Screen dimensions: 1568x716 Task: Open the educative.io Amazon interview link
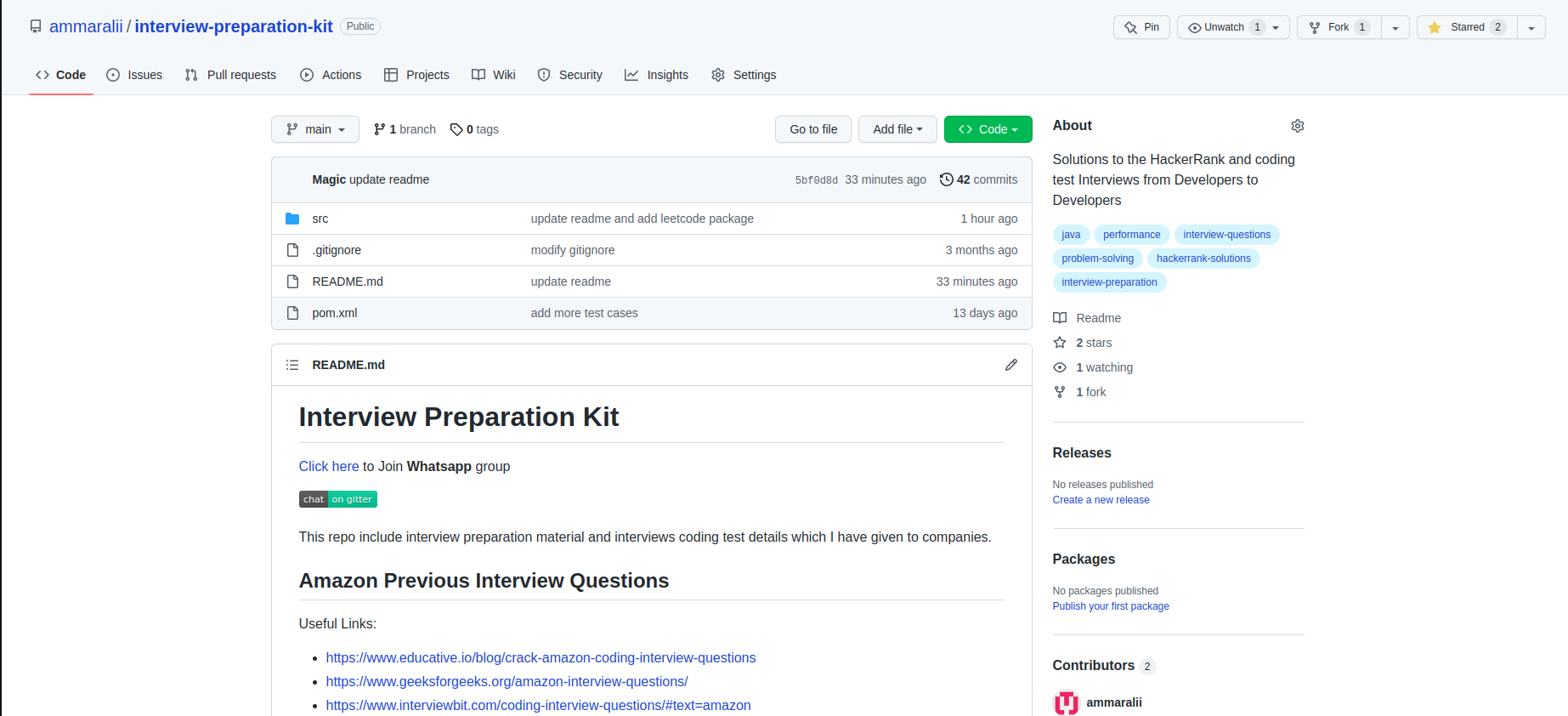coord(541,657)
